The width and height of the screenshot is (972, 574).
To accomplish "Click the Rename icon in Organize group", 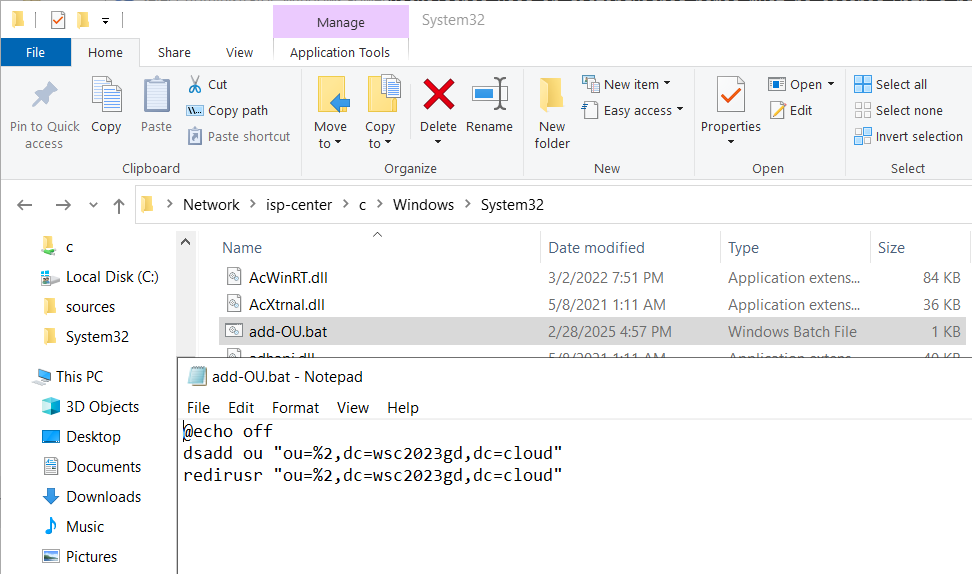I will point(490,94).
